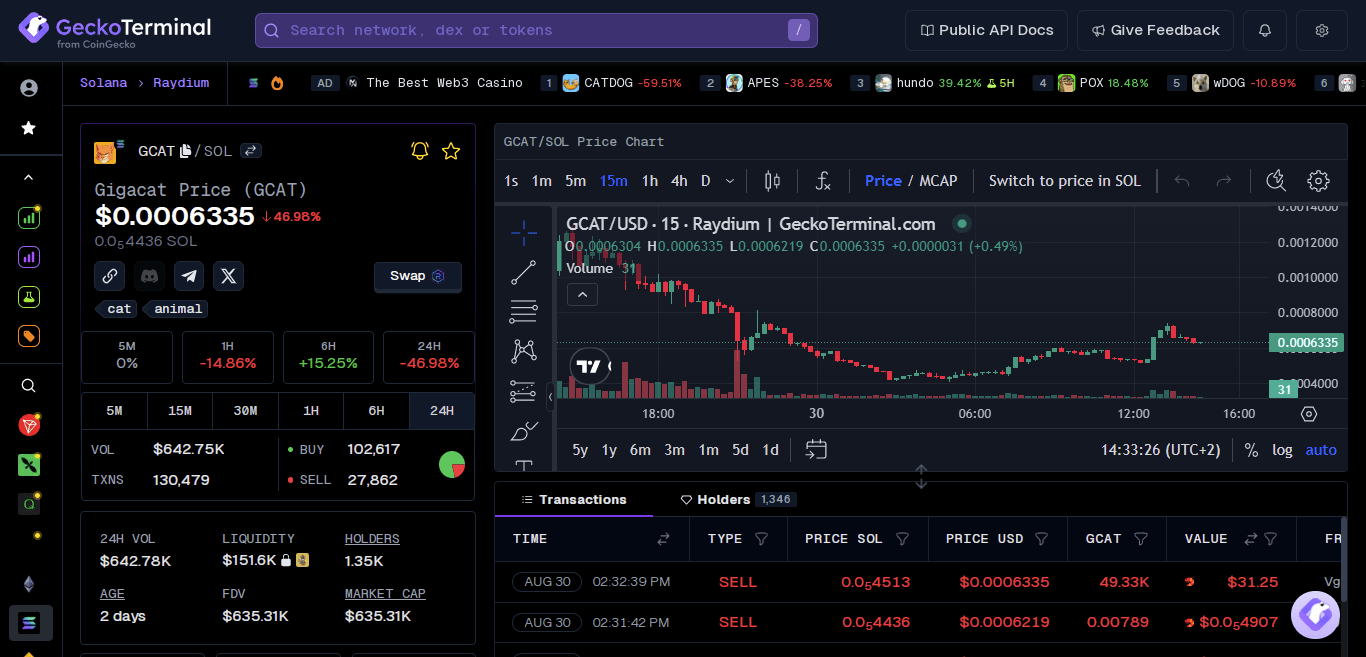1366x657 pixels.
Task: Set chart date range to 5d
Action: (x=740, y=450)
